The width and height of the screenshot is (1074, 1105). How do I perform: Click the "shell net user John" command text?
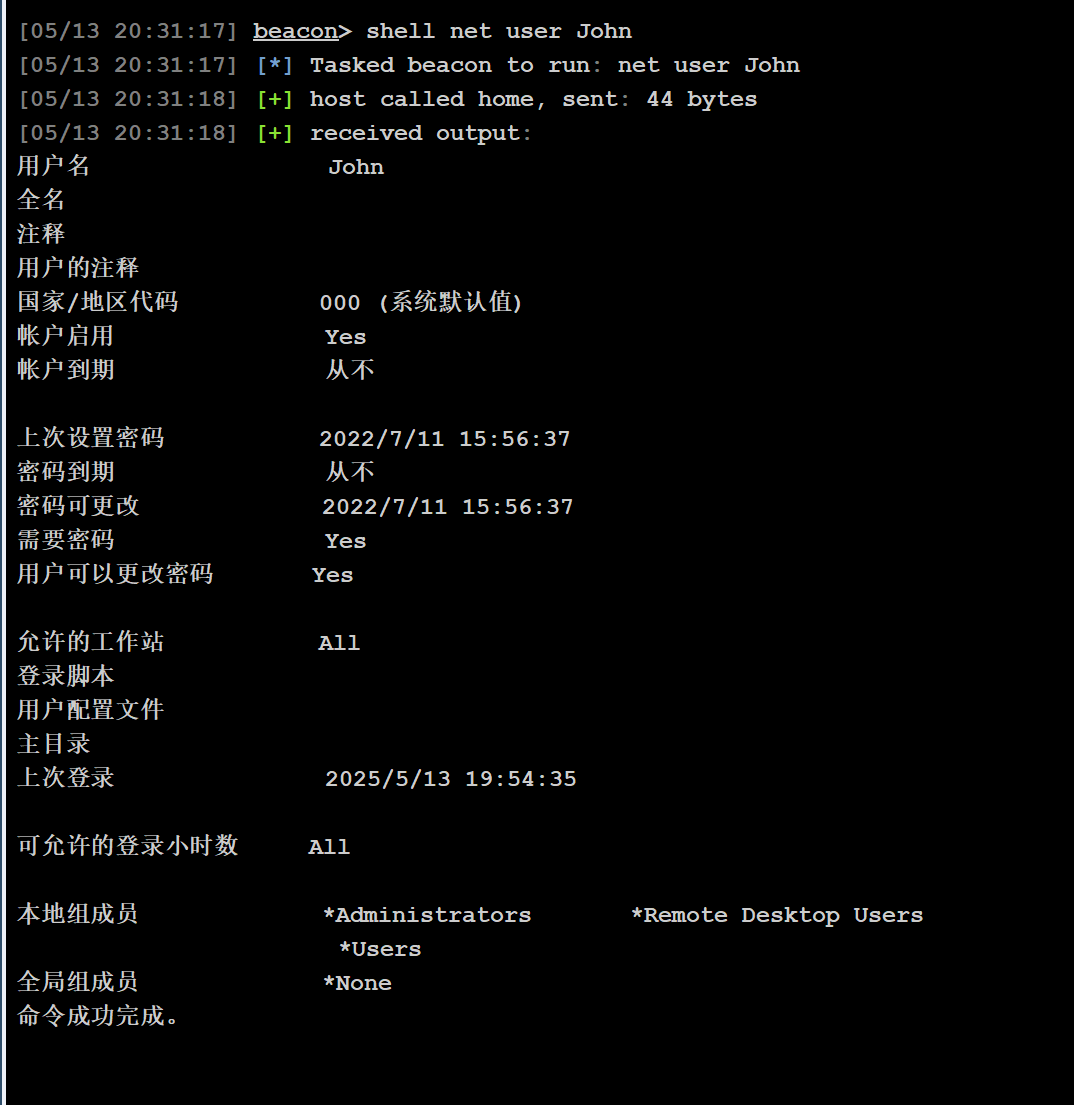(x=498, y=31)
